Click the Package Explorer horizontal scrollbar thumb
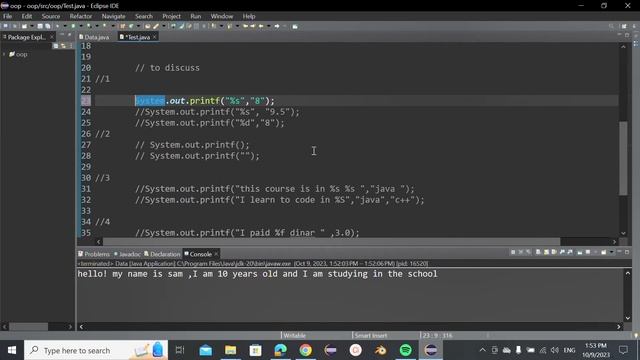This screenshot has height=360, width=640. (29, 327)
